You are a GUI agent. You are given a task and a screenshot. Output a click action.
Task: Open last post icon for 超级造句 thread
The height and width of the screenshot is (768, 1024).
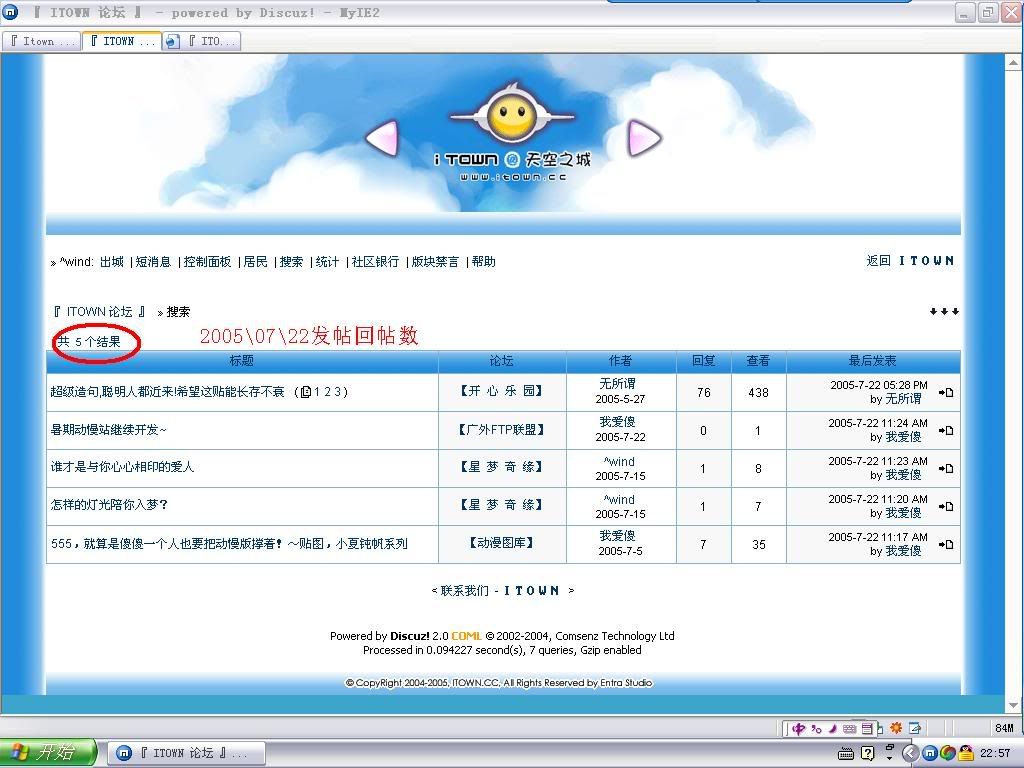click(x=946, y=392)
